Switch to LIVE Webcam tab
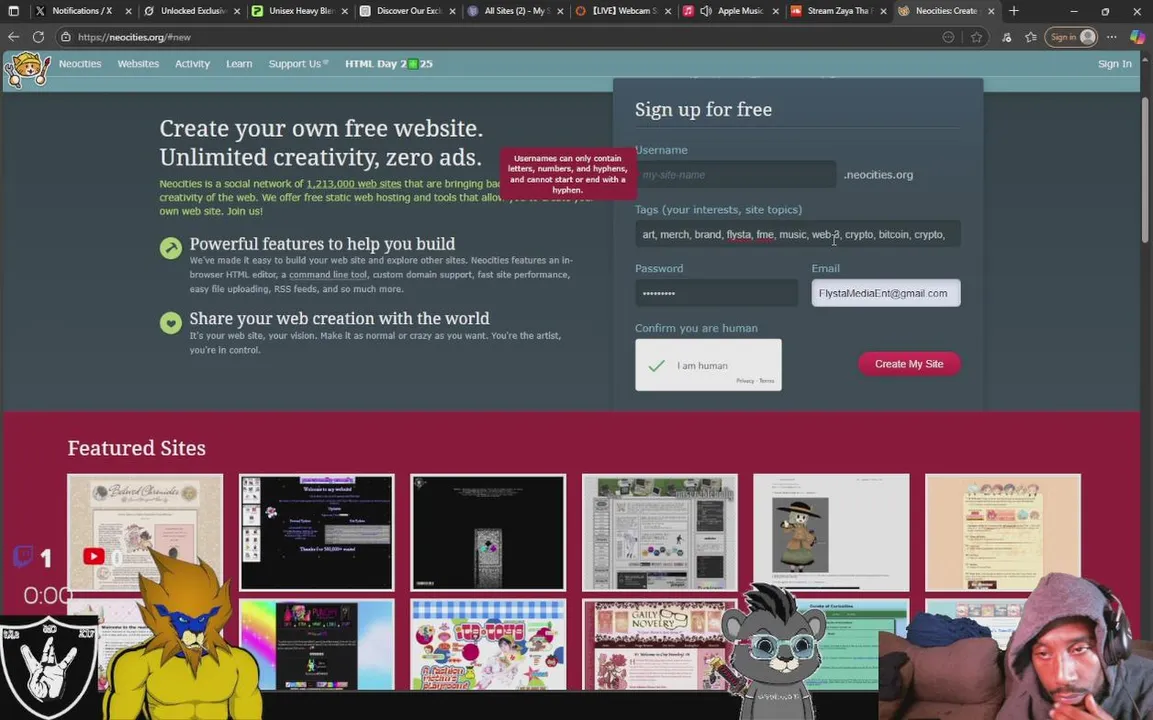1153x720 pixels. pyautogui.click(x=623, y=11)
